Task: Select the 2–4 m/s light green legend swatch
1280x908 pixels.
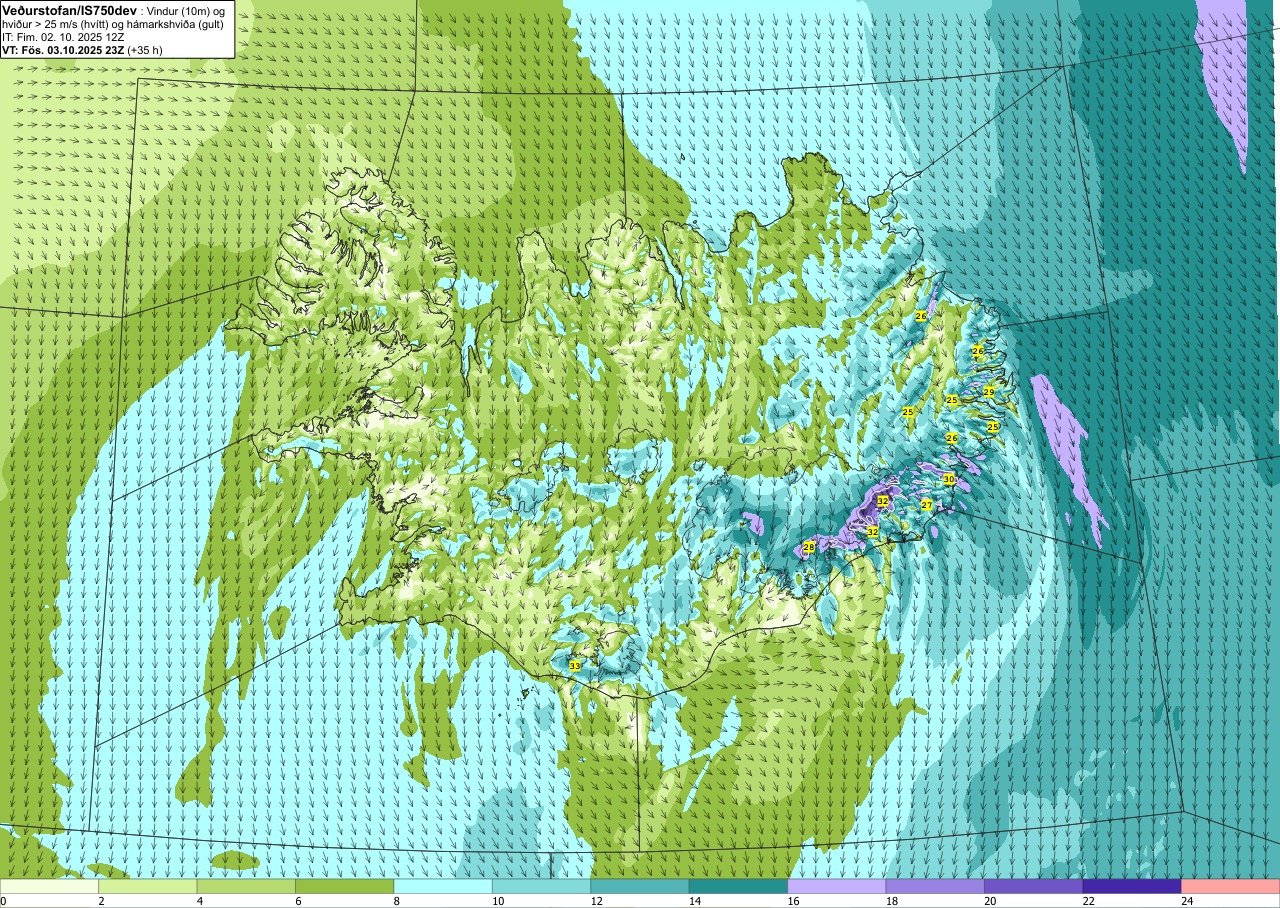Action: tap(147, 886)
